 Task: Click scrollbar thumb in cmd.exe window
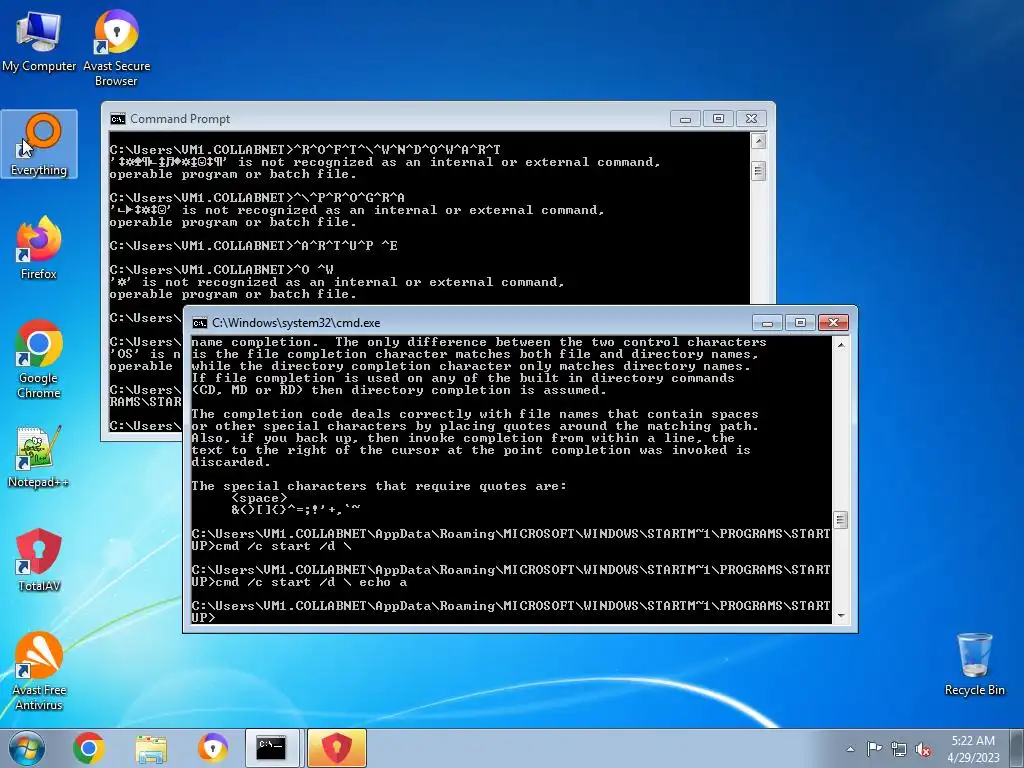[840, 520]
